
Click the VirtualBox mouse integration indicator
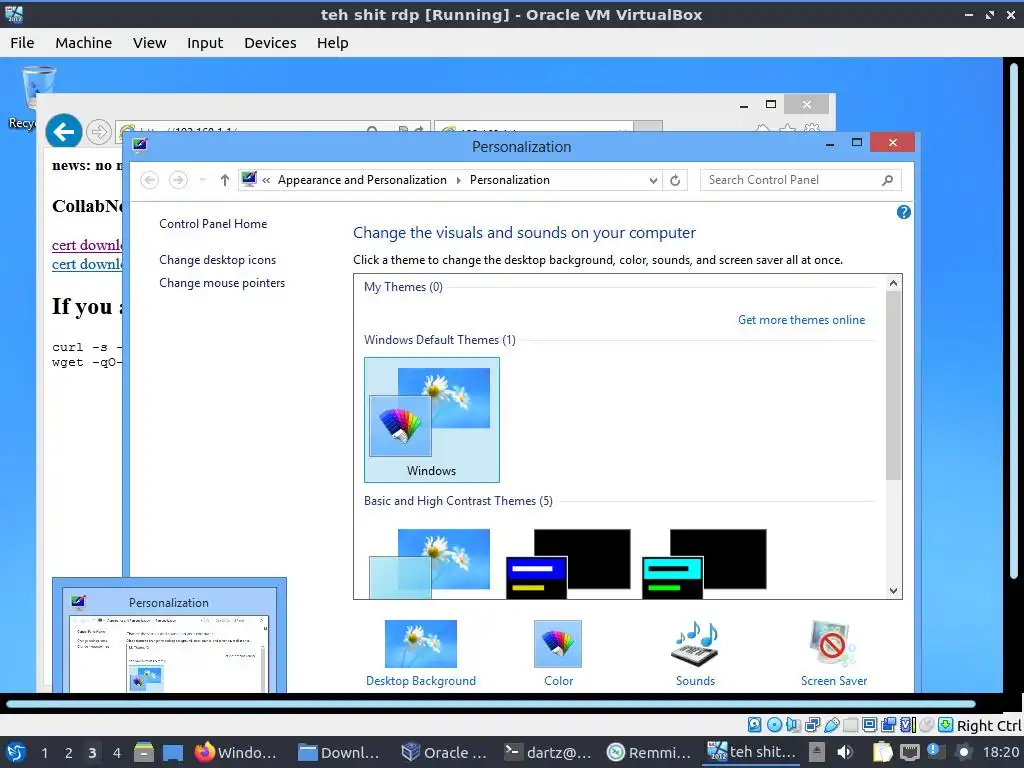click(926, 724)
